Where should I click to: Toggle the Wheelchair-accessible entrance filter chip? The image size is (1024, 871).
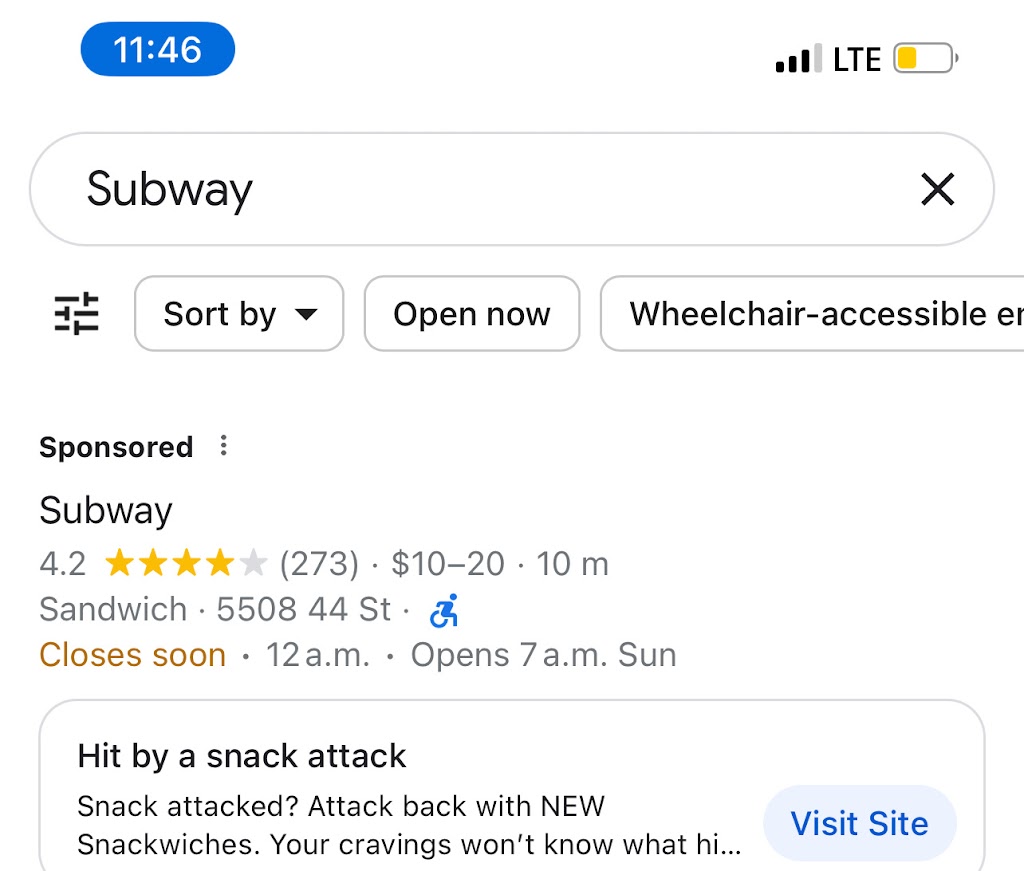coord(812,313)
